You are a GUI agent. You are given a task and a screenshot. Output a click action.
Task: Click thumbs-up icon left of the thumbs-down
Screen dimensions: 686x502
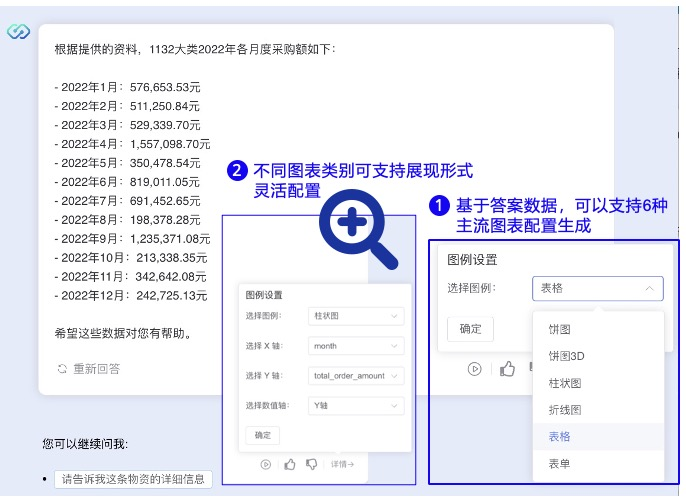point(290,464)
